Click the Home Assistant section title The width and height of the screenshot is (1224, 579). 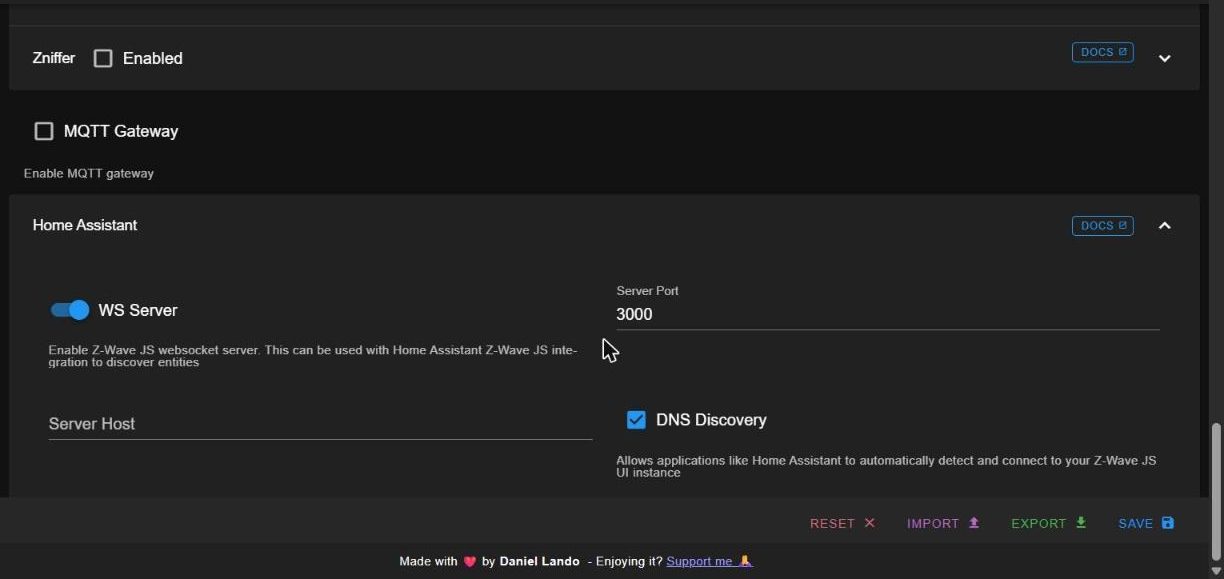click(85, 225)
